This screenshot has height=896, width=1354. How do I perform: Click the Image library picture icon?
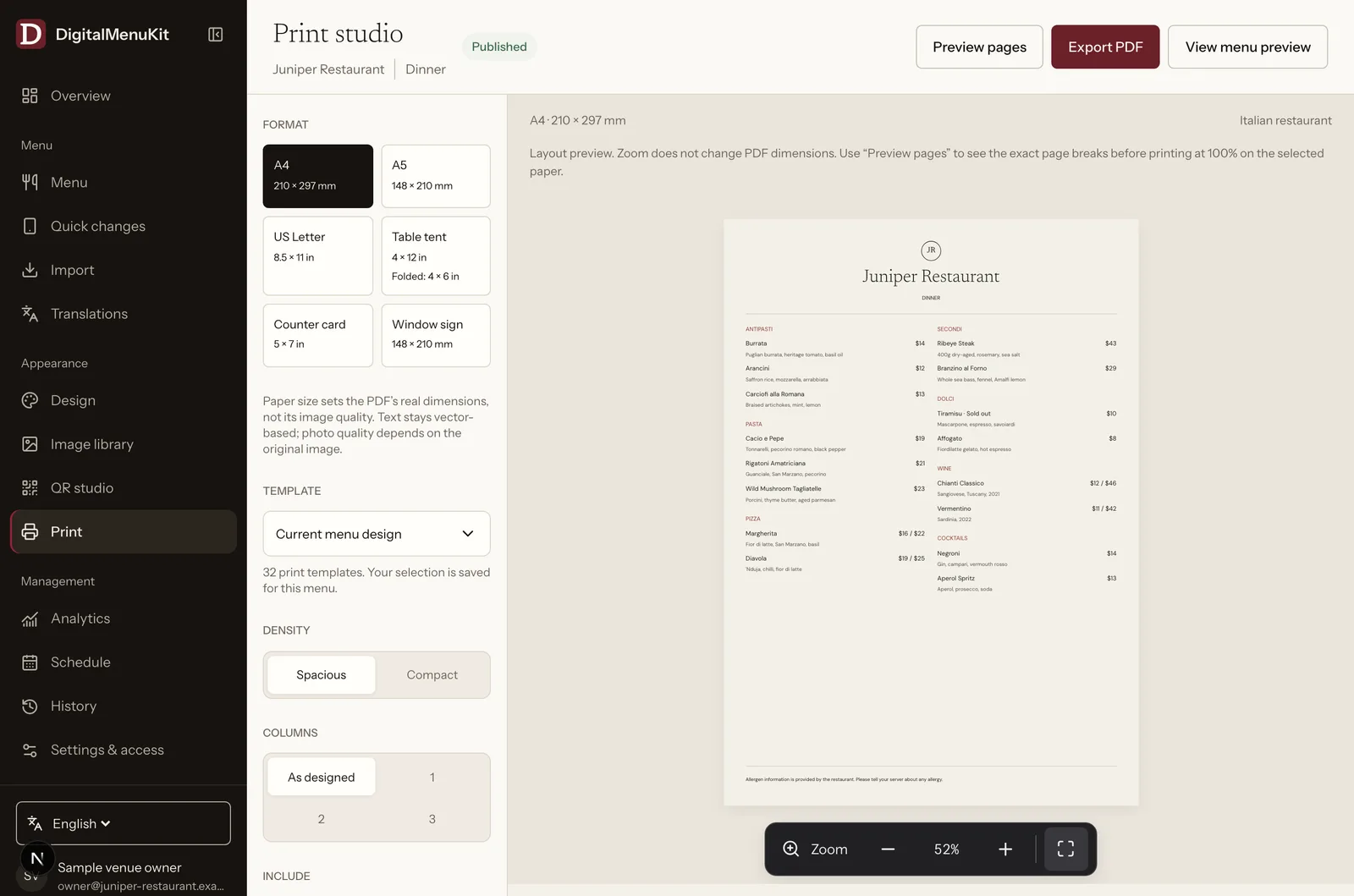coord(30,444)
